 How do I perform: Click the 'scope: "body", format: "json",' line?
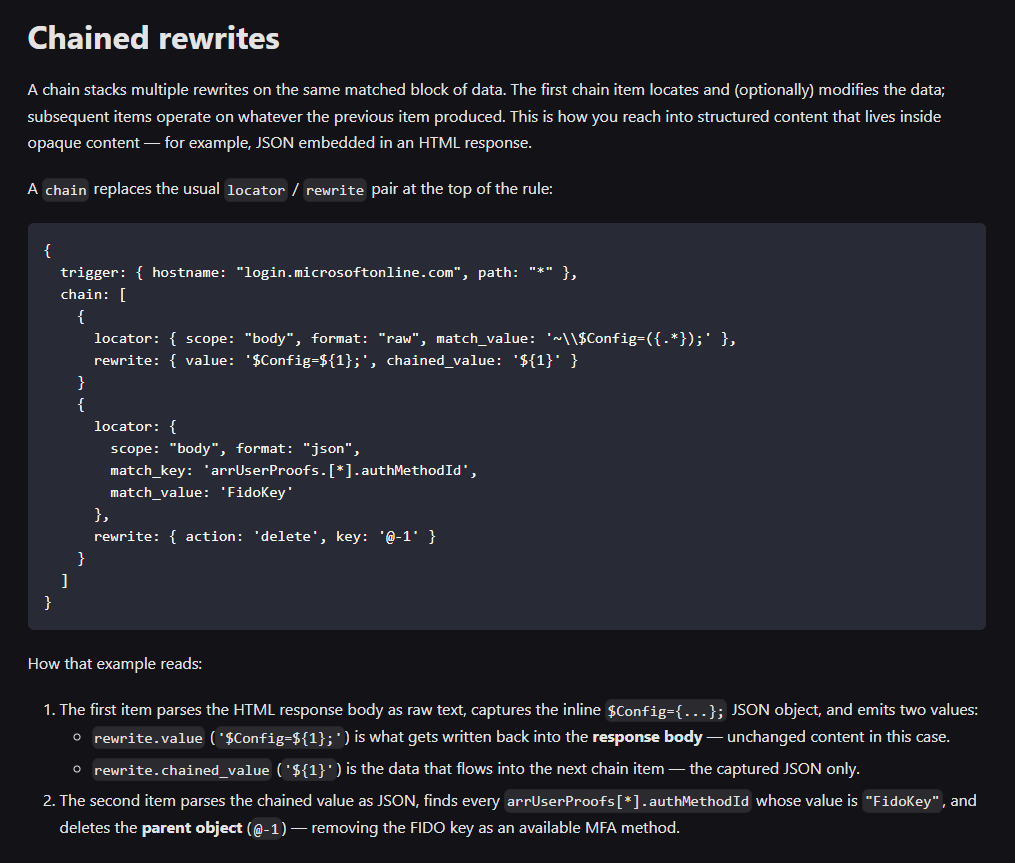[x=235, y=449]
